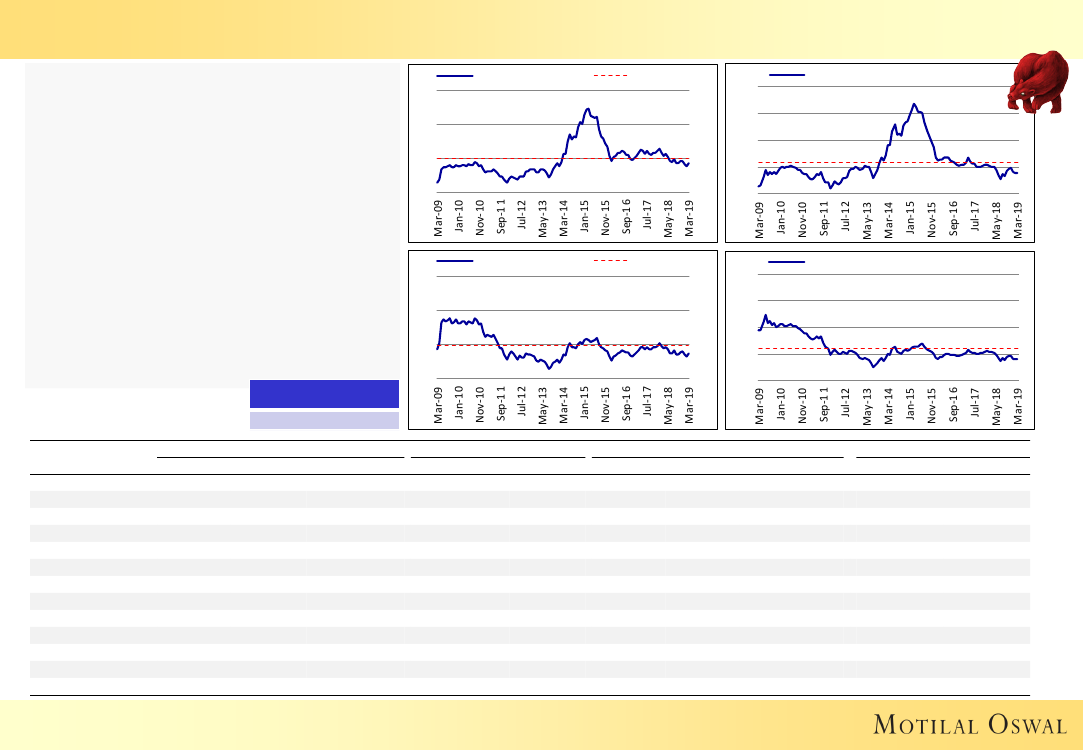Select the light lavender rectangle bar
This screenshot has width=1083, height=750.
324,421
